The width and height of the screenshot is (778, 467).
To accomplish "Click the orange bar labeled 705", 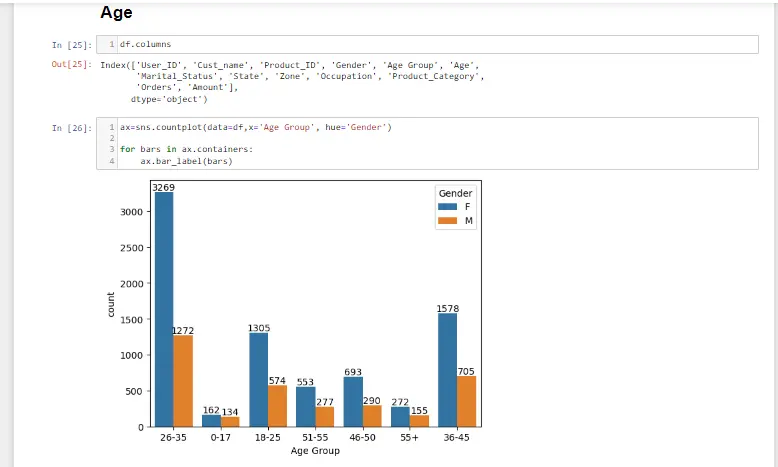I will pos(466,401).
